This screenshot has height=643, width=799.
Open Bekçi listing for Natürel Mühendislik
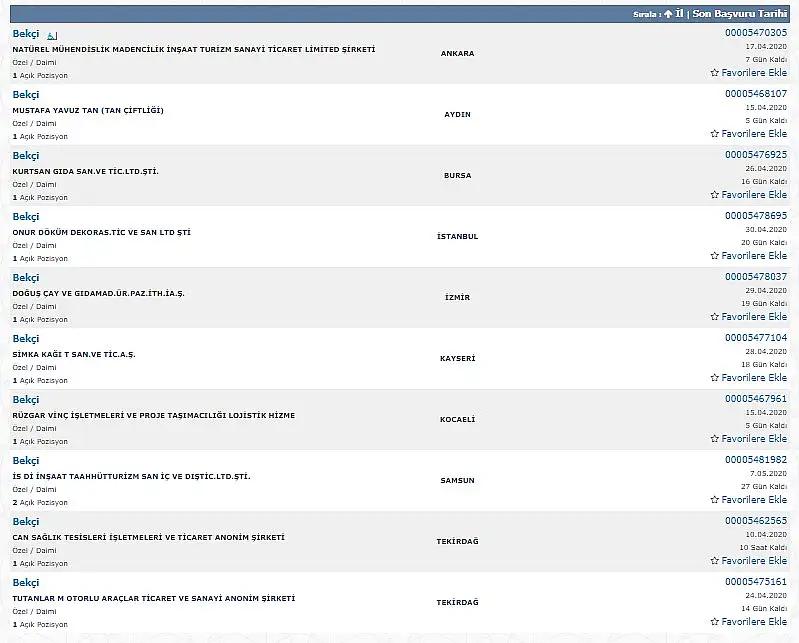pyautogui.click(x=25, y=34)
